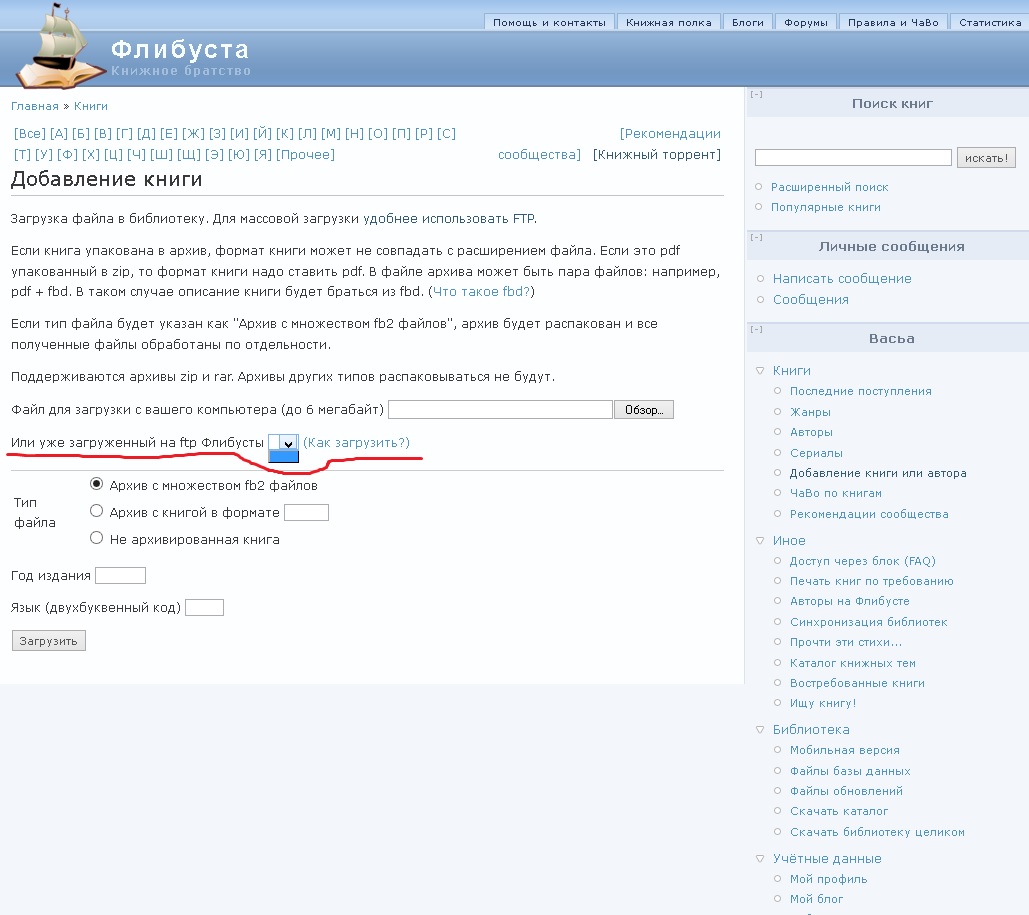Select Архив с множеством fb2 файлов radio
This screenshot has height=915, width=1029.
coord(96,484)
